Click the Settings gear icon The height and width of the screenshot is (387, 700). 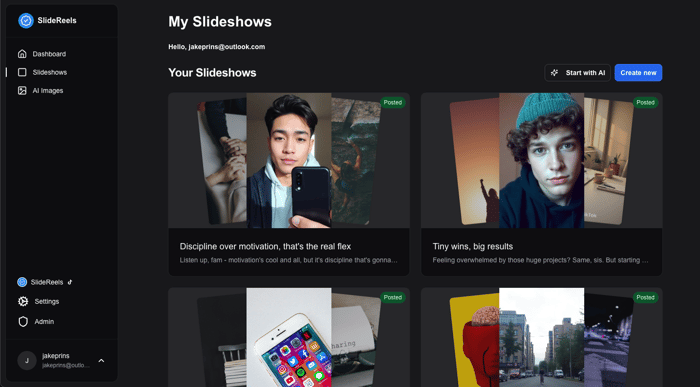23,301
